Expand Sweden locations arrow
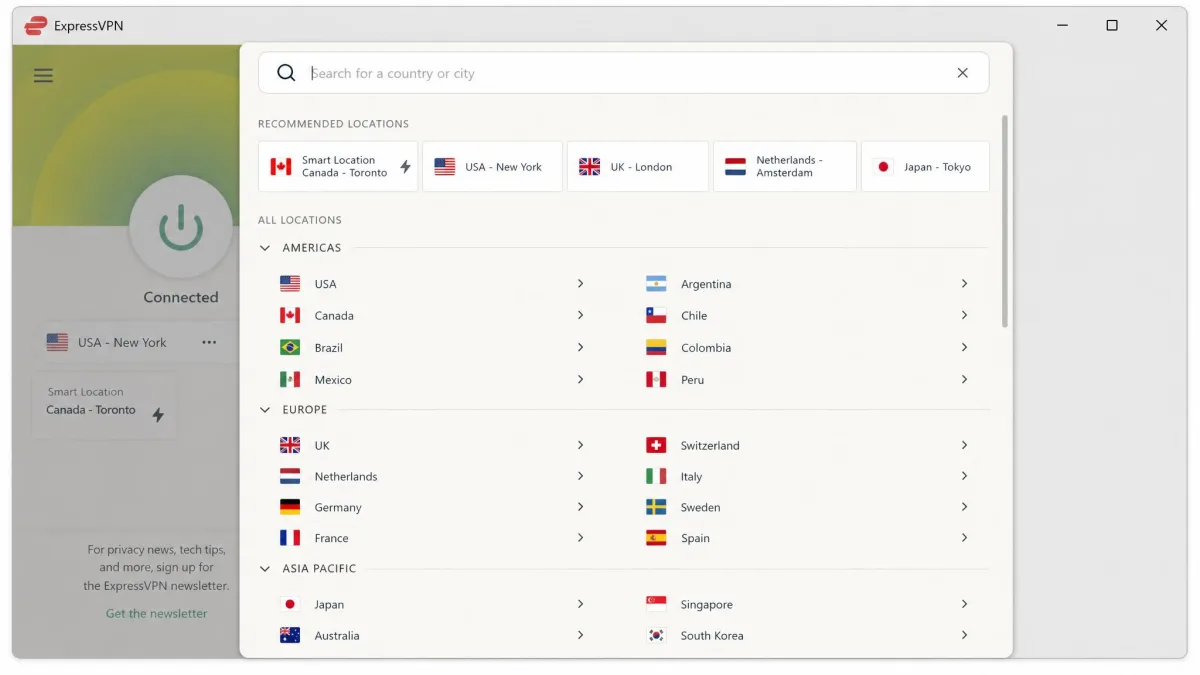The height and width of the screenshot is (675, 1200). (x=964, y=507)
